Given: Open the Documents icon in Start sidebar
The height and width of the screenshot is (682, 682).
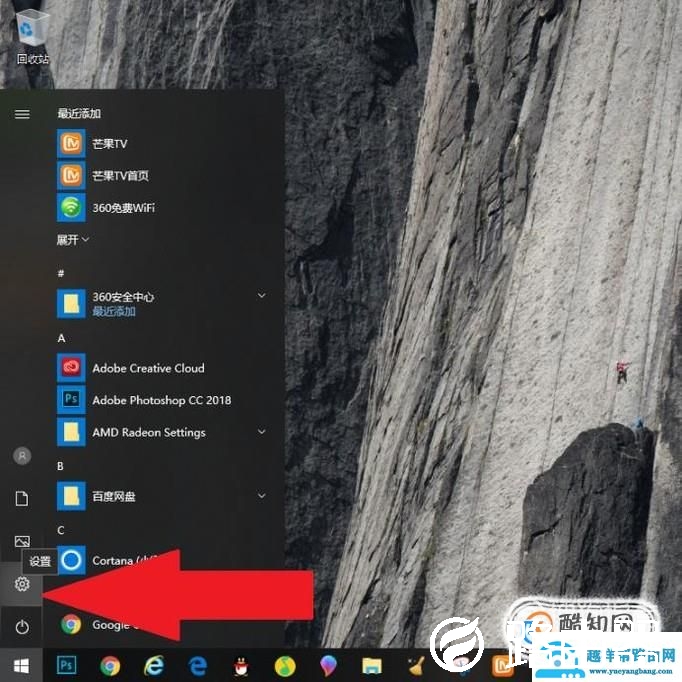Looking at the screenshot, I should click(x=22, y=498).
